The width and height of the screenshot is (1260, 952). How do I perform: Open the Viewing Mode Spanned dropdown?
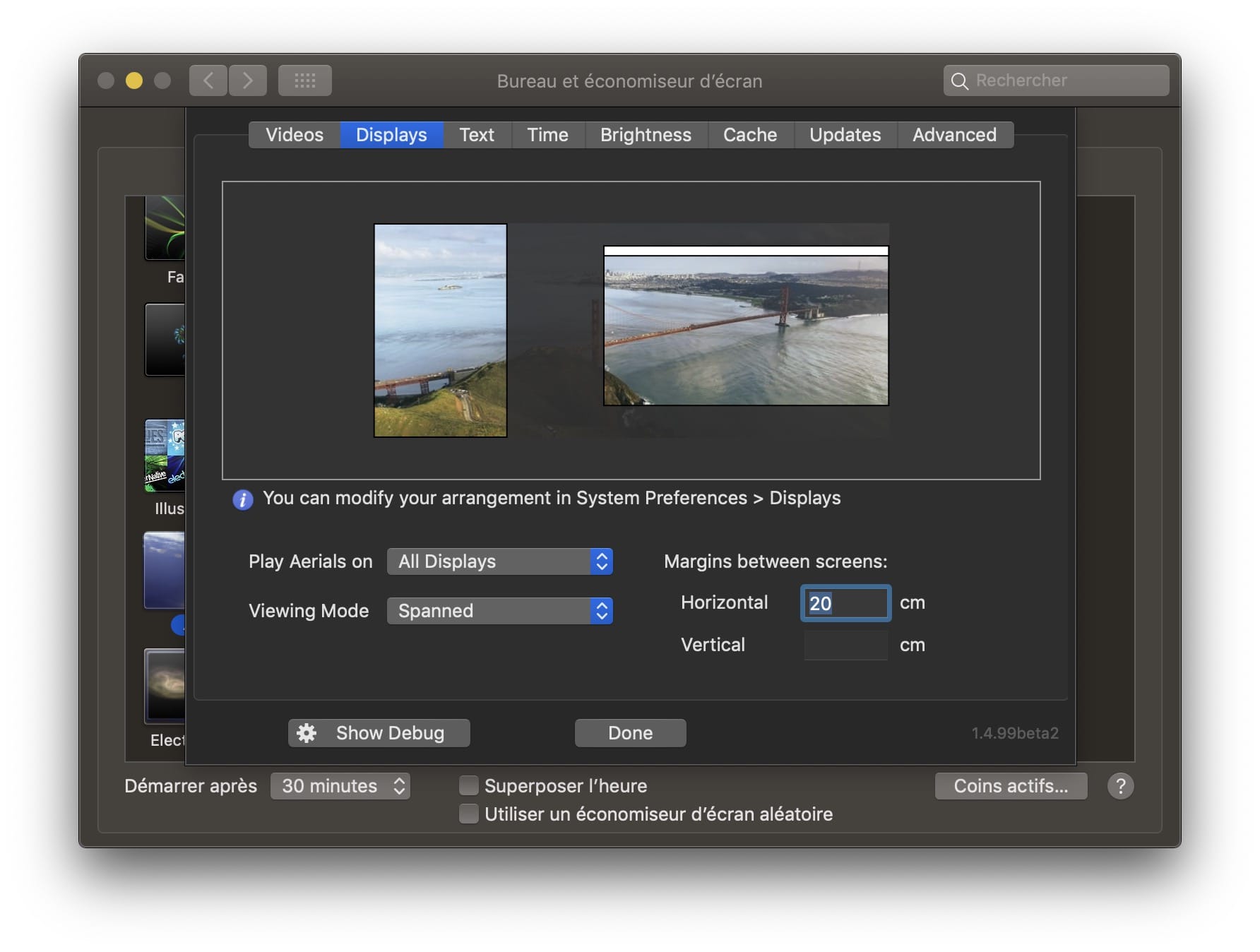click(500, 611)
